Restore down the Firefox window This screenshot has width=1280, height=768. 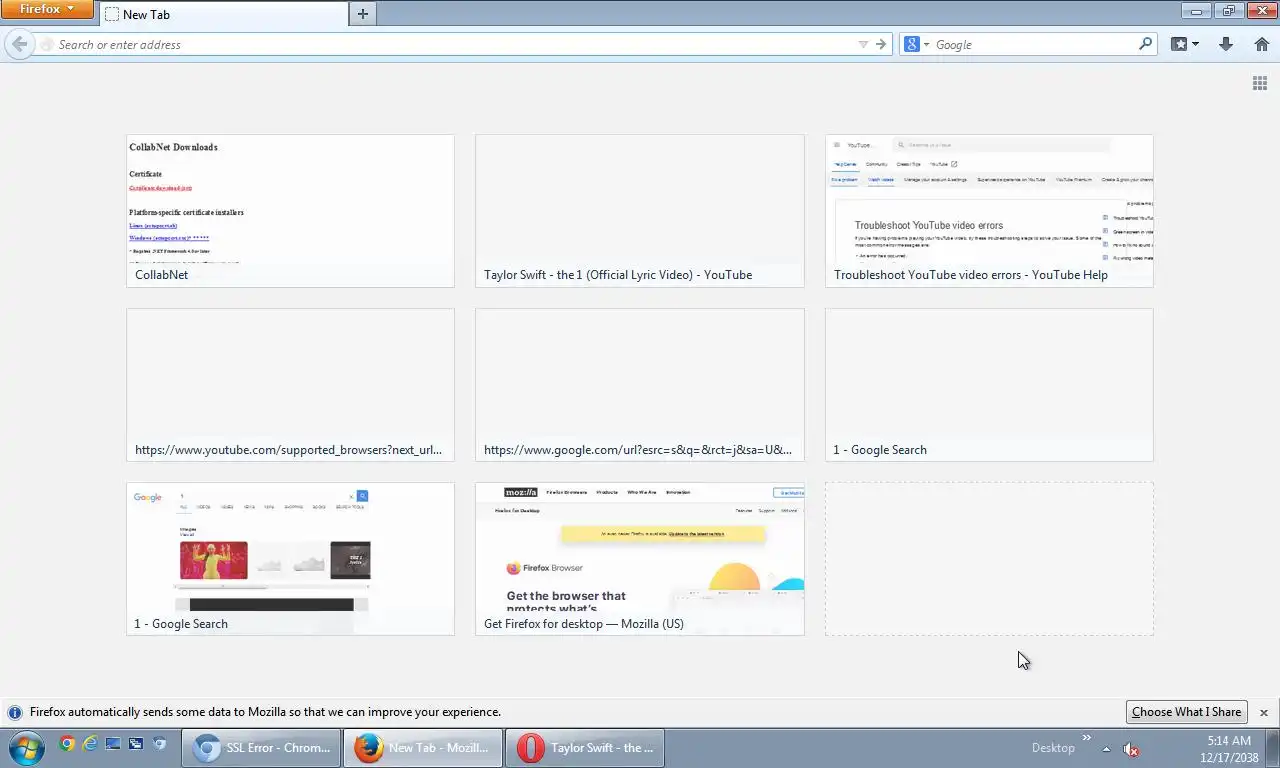1229,11
